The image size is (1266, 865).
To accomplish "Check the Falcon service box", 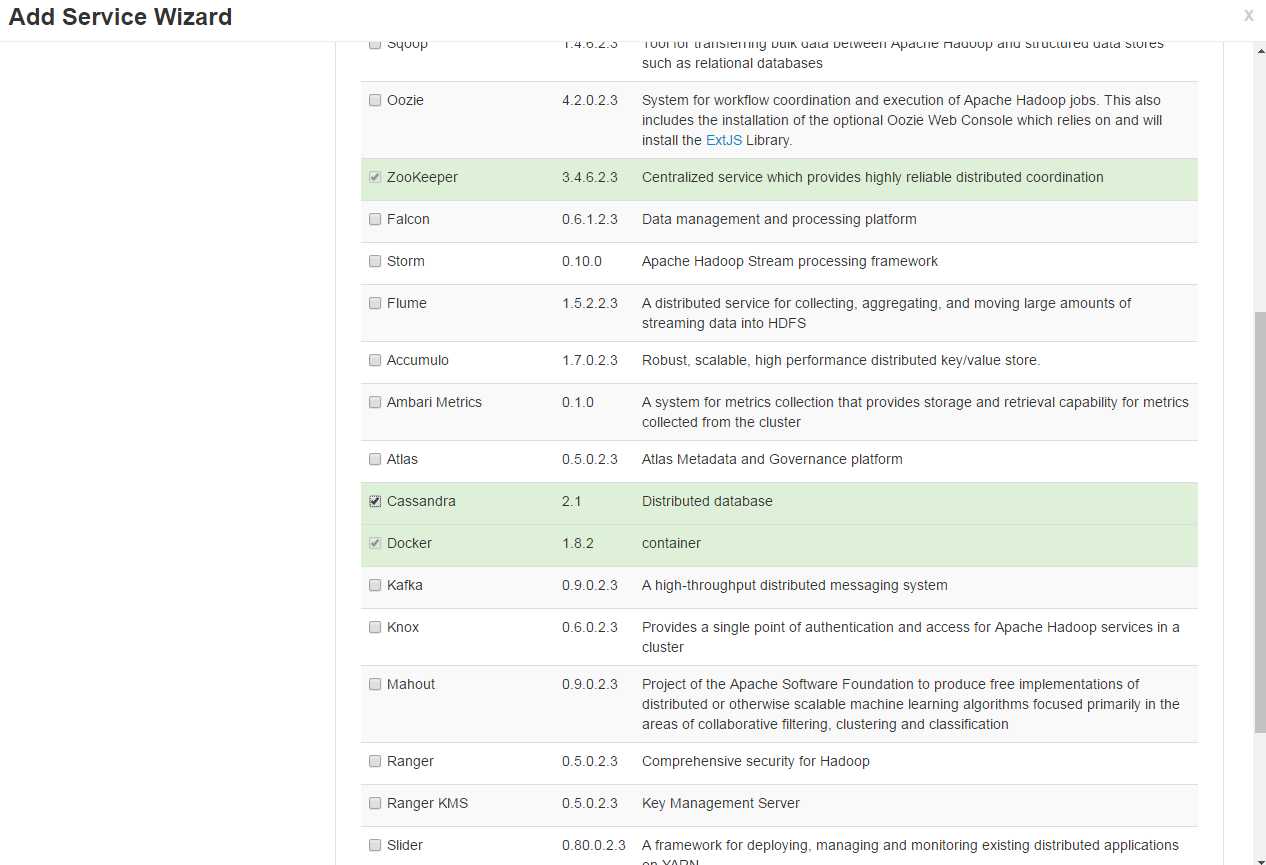I will tap(375, 219).
